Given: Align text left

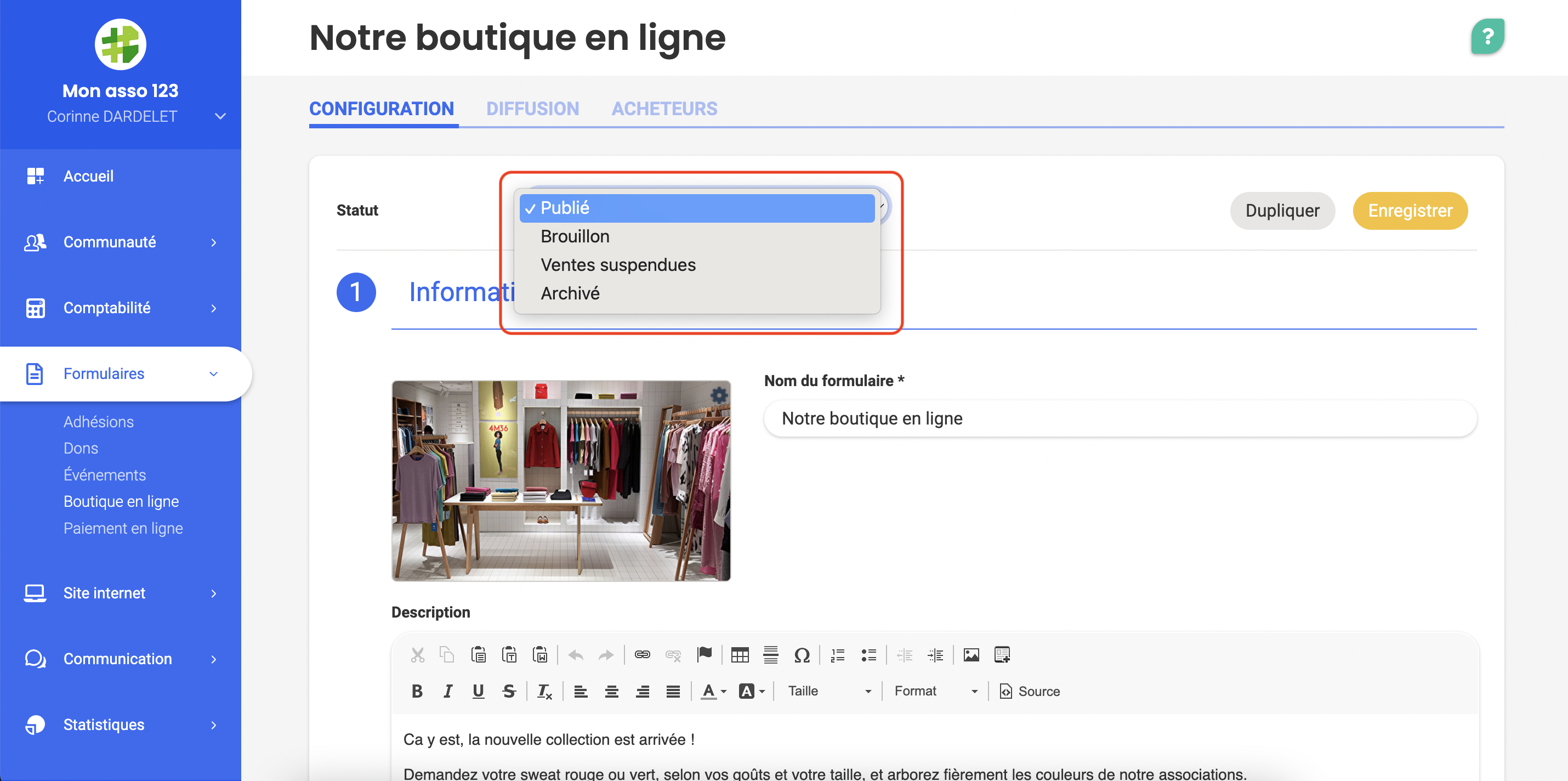Looking at the screenshot, I should click(x=581, y=691).
